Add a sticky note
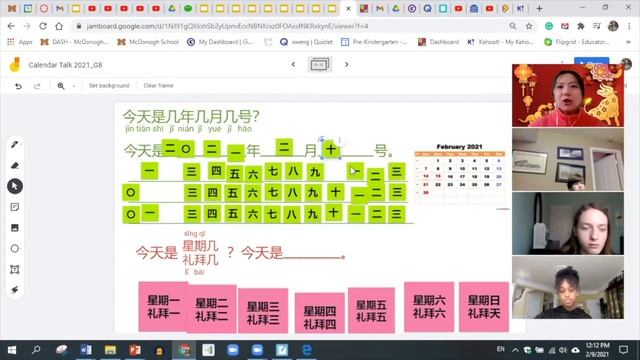The image size is (640, 360). [x=15, y=207]
